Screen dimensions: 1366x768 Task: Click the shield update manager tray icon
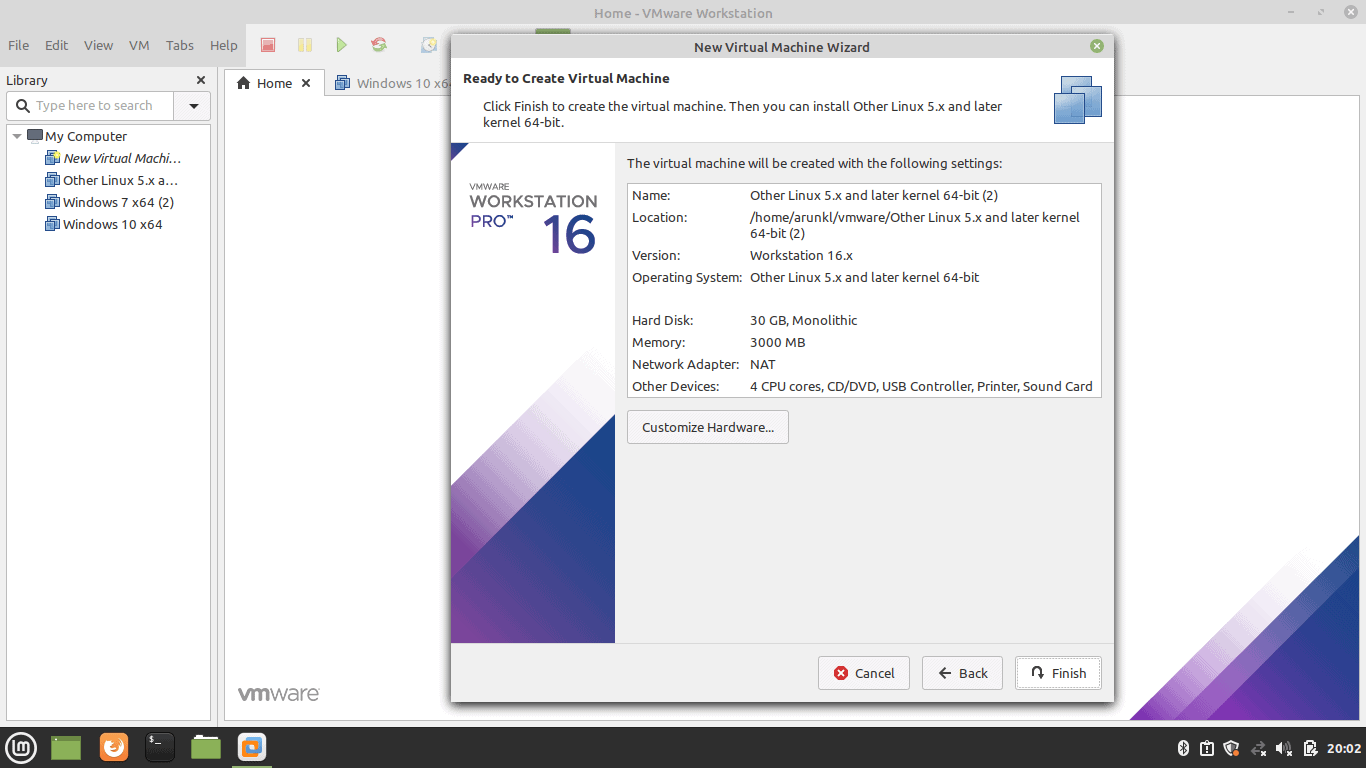(x=1232, y=748)
